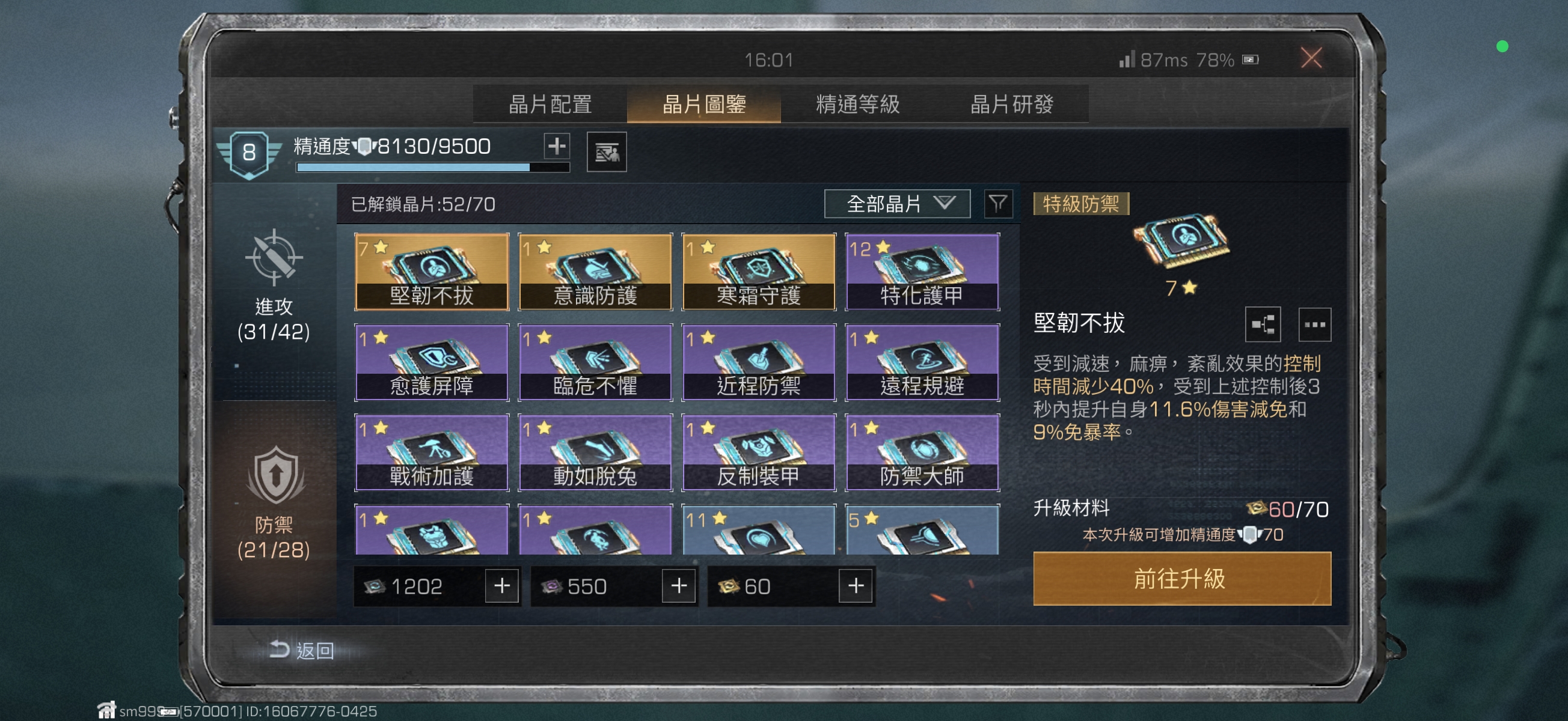Add more of the 60 upgrade material
Image resolution: width=1568 pixels, height=721 pixels.
click(x=855, y=586)
